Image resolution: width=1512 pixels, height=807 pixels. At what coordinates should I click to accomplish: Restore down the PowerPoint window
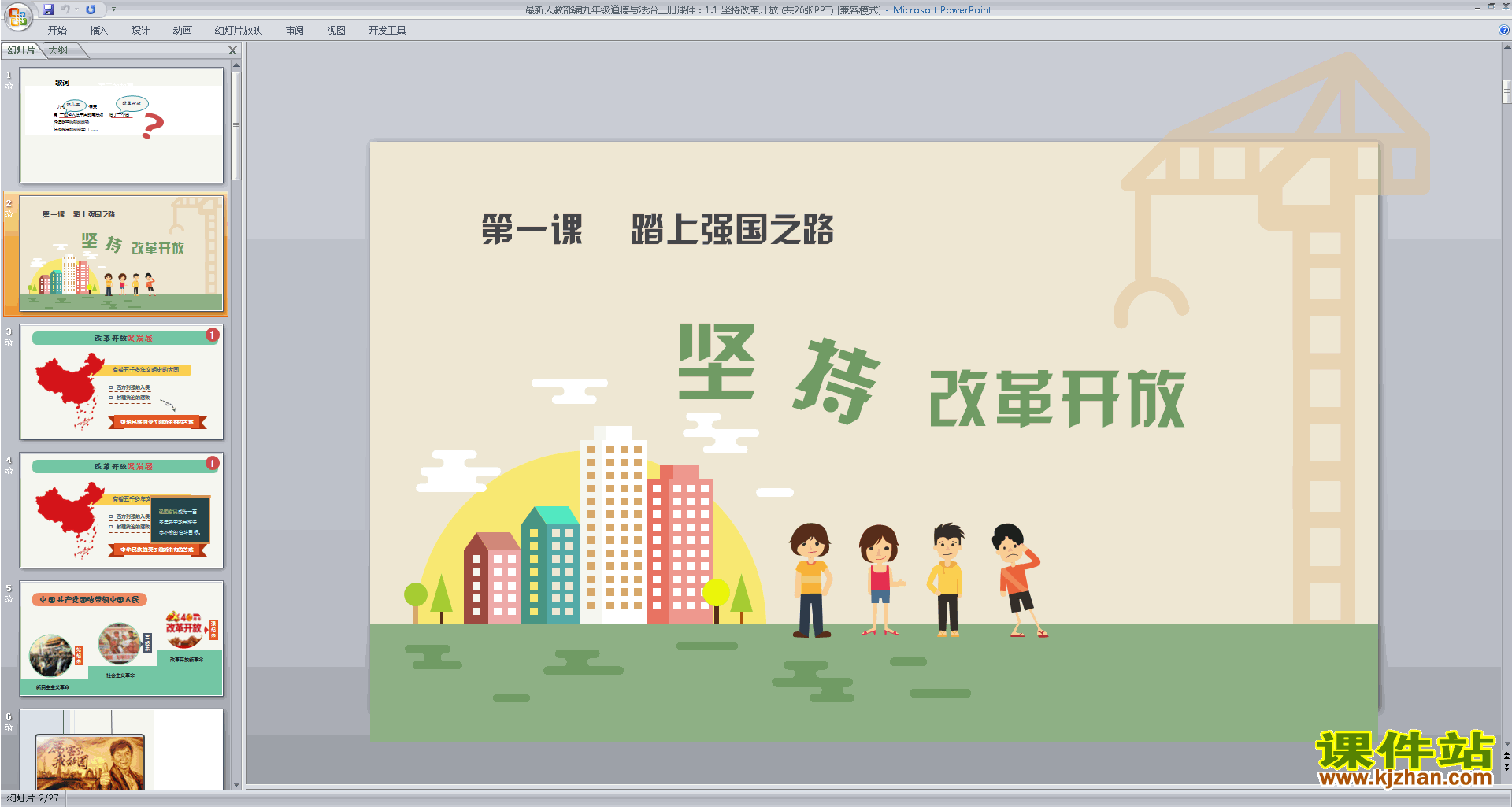pyautogui.click(x=1492, y=6)
